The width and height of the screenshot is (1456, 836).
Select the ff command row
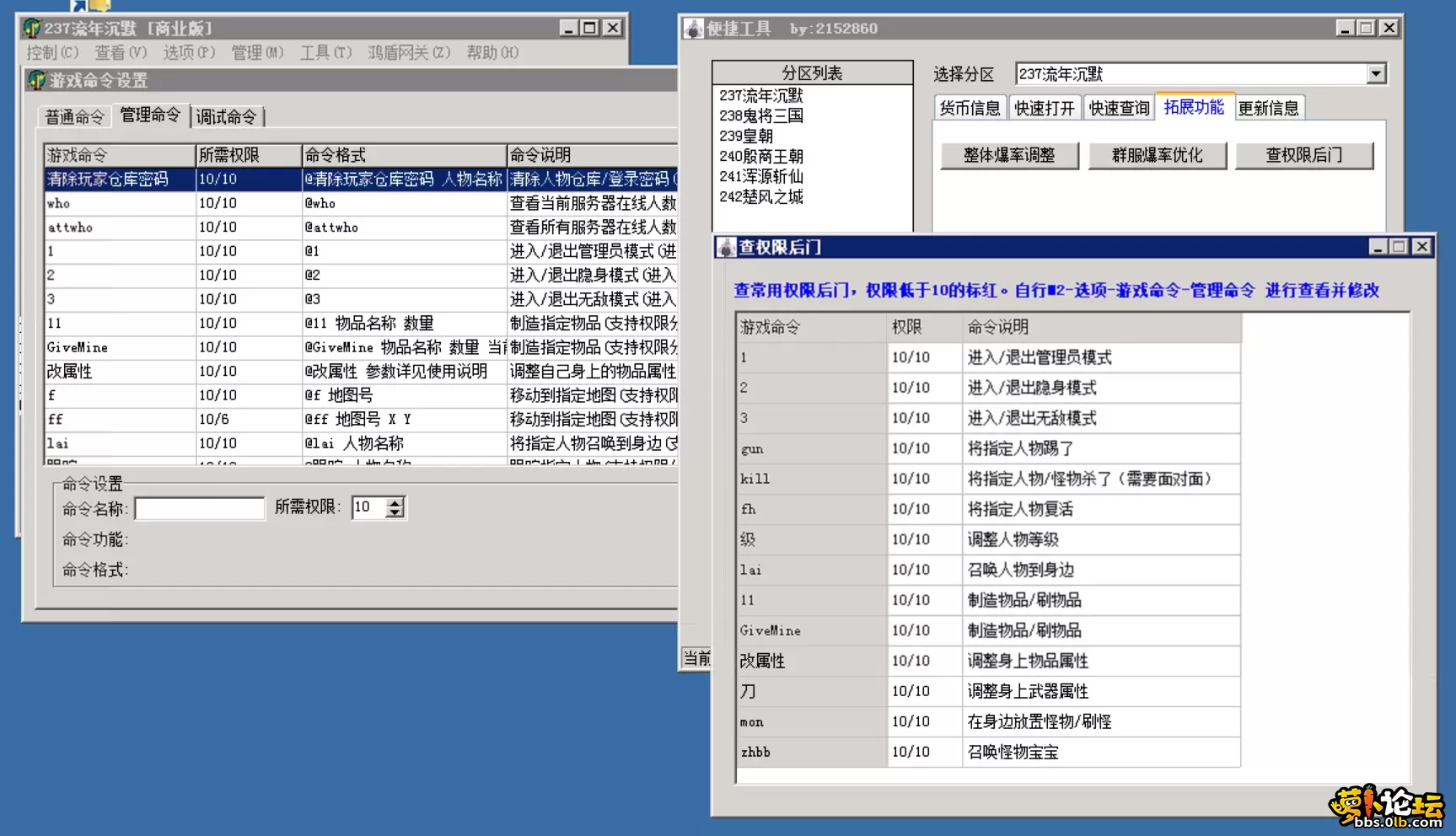click(361, 419)
